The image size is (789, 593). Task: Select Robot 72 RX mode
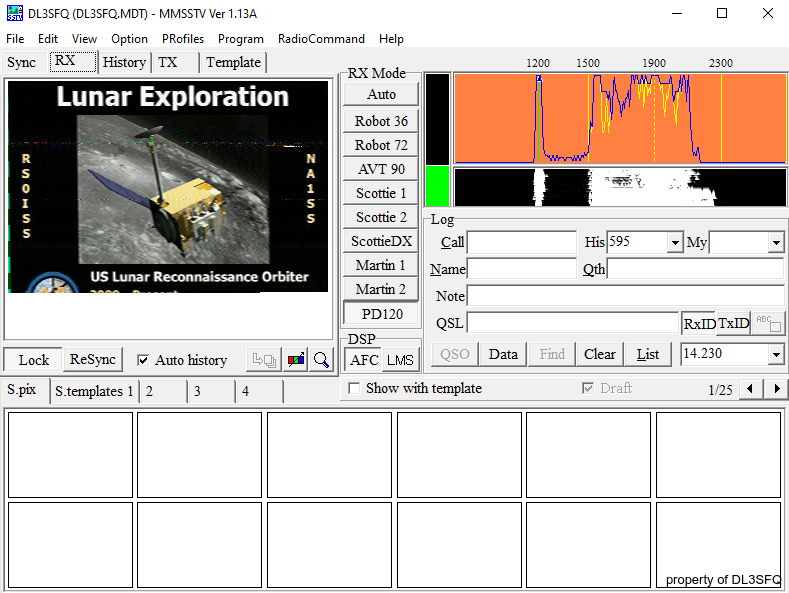pos(381,145)
